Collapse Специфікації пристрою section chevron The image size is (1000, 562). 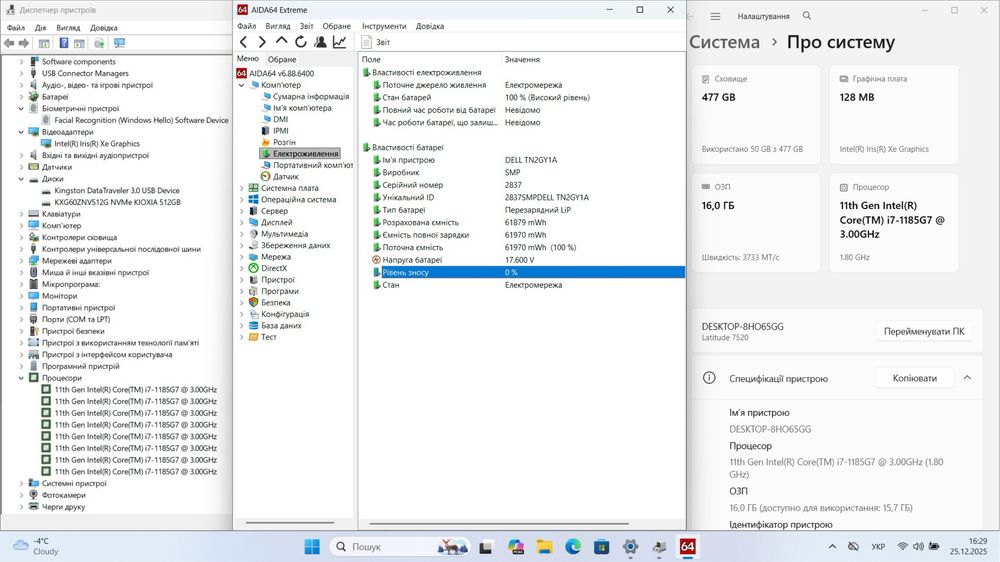tap(967, 378)
